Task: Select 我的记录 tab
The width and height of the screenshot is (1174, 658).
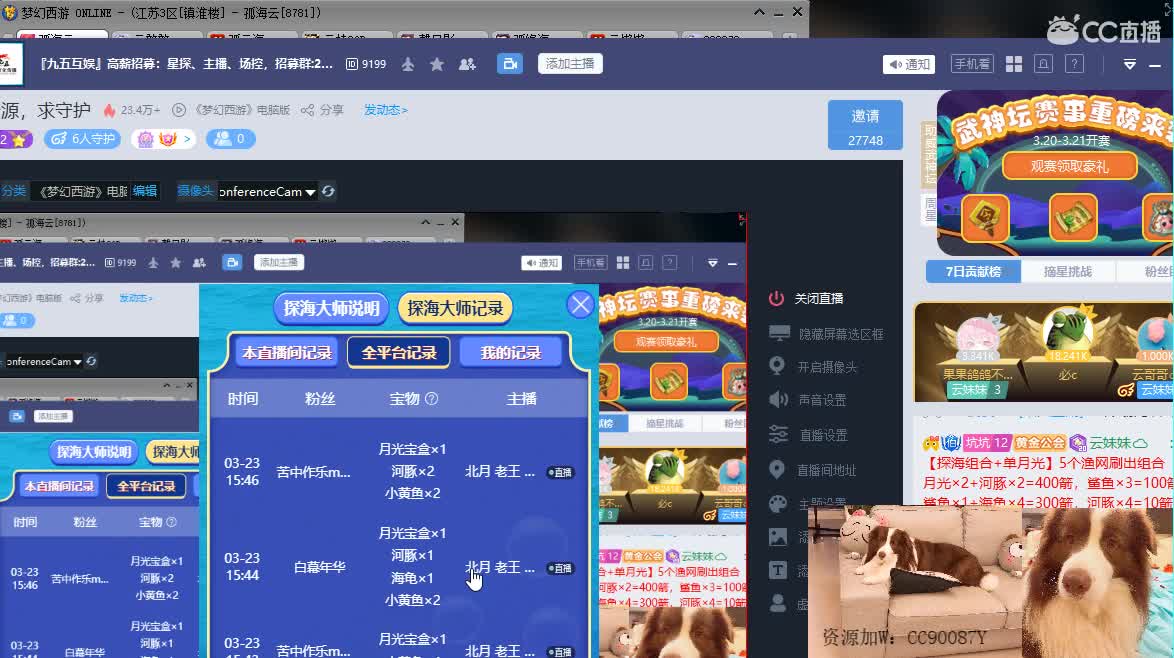Action: (511, 353)
